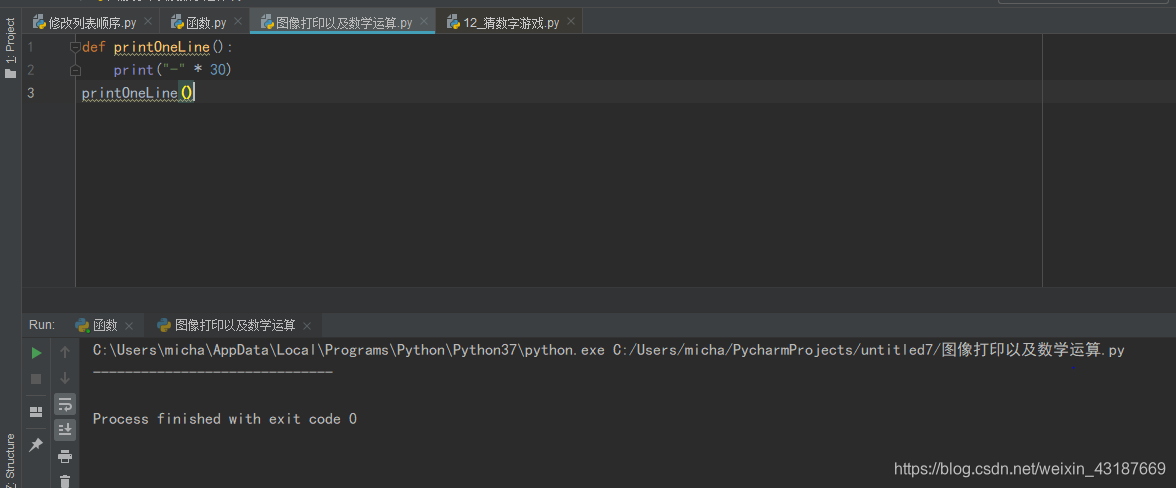Close the 图像打印以及数学运算 run tab
1176x488 pixels.
pyautogui.click(x=307, y=325)
